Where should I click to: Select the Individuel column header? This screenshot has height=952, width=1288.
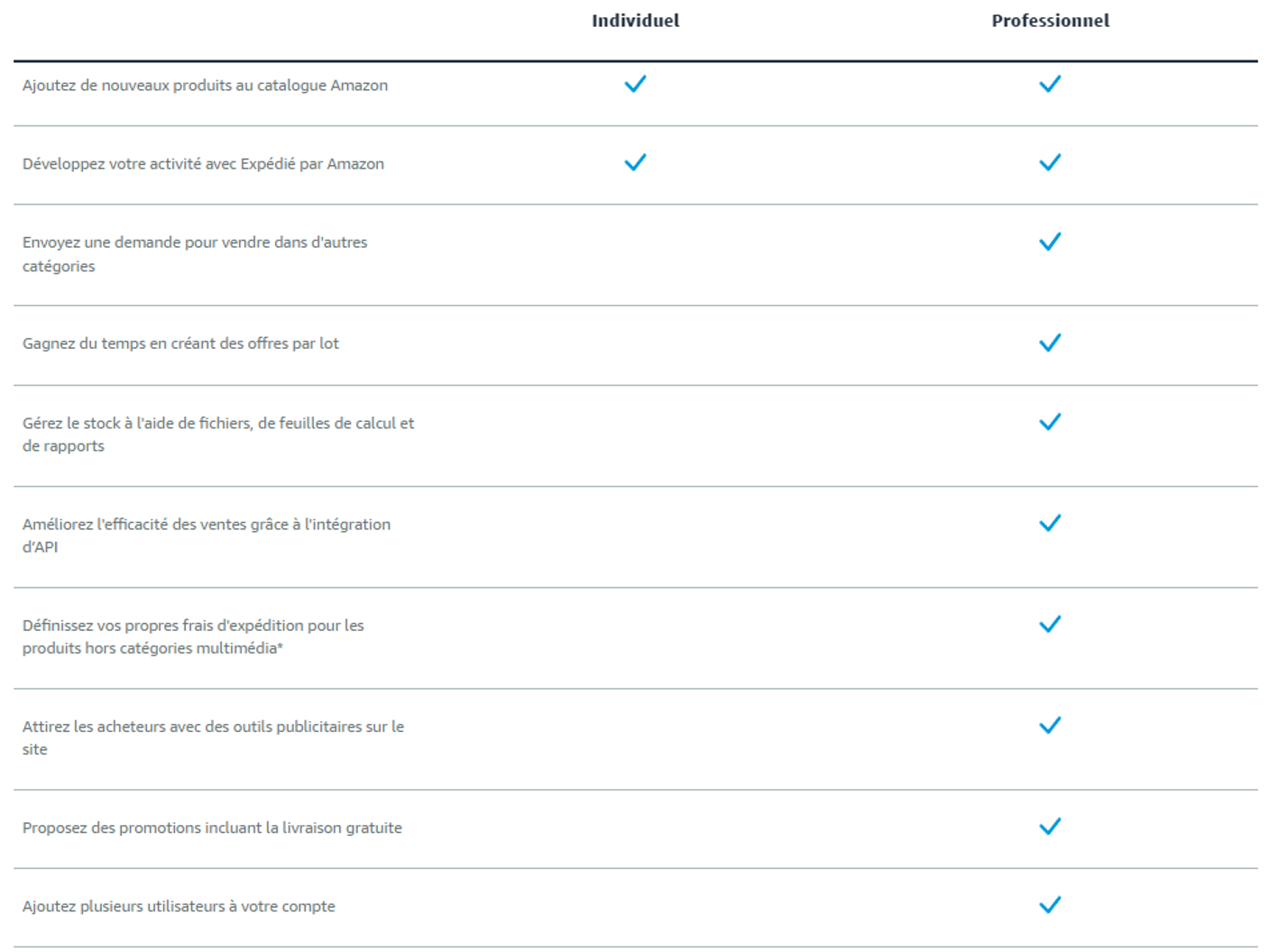coord(635,21)
